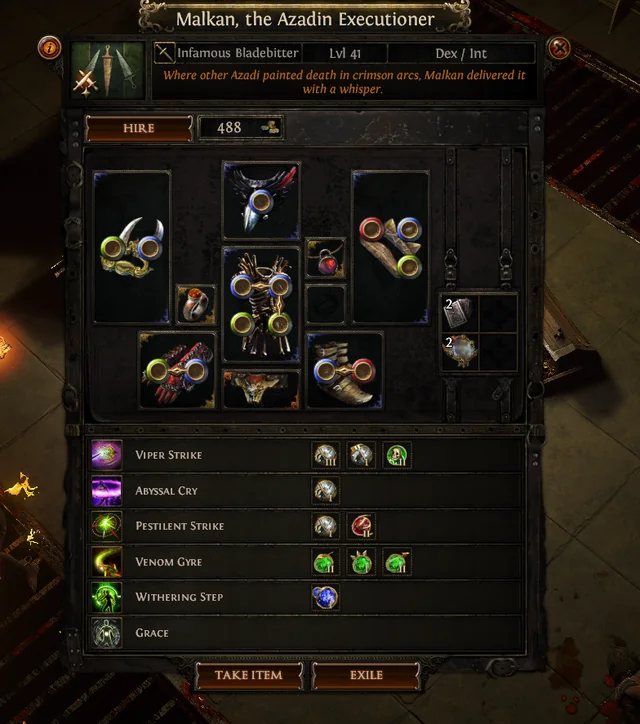Click the red support gem on Pestilent Strike
This screenshot has height=724, width=640.
click(x=361, y=526)
